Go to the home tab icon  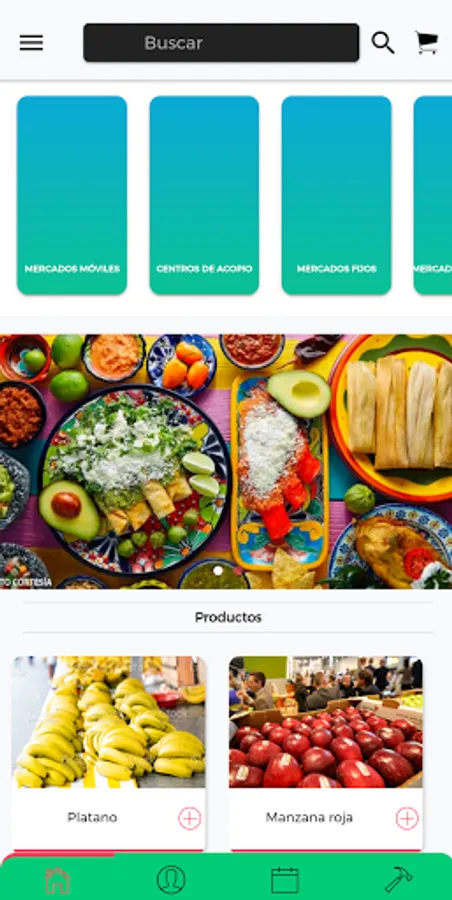(57, 880)
